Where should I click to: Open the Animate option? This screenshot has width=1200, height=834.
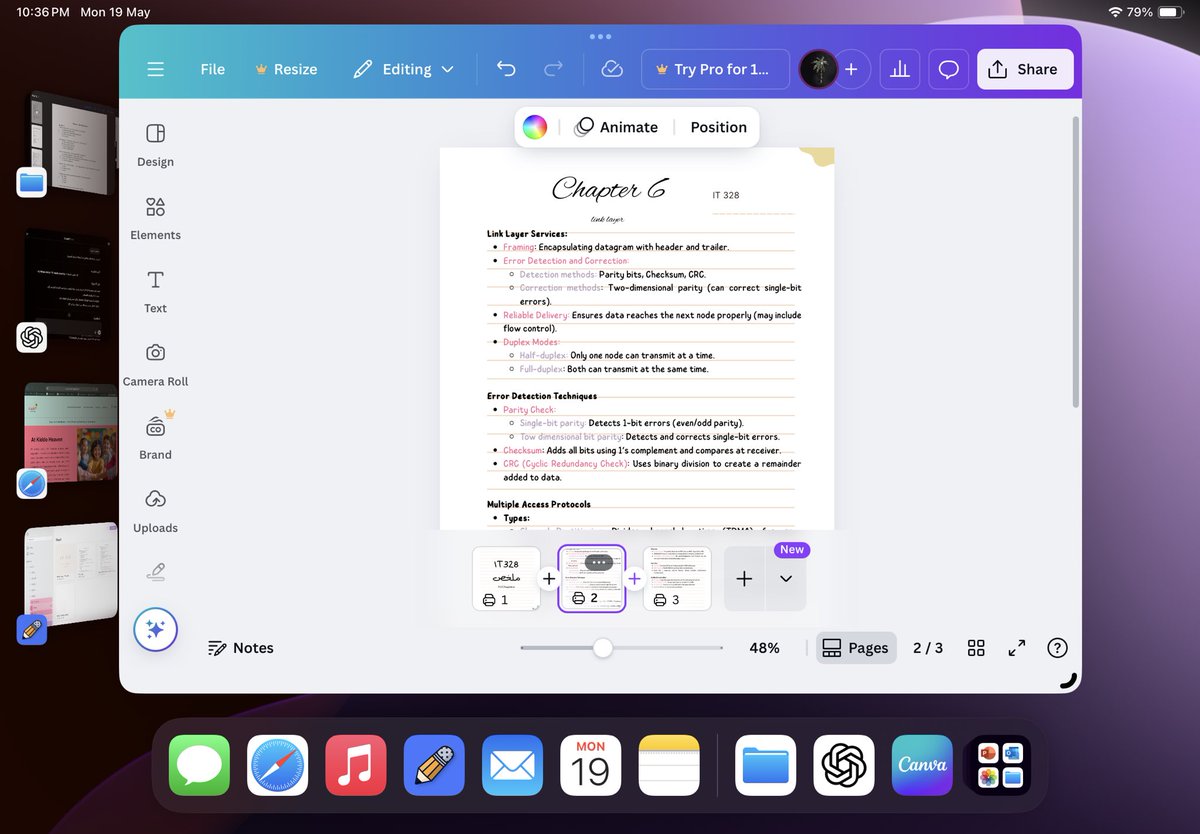pos(616,127)
